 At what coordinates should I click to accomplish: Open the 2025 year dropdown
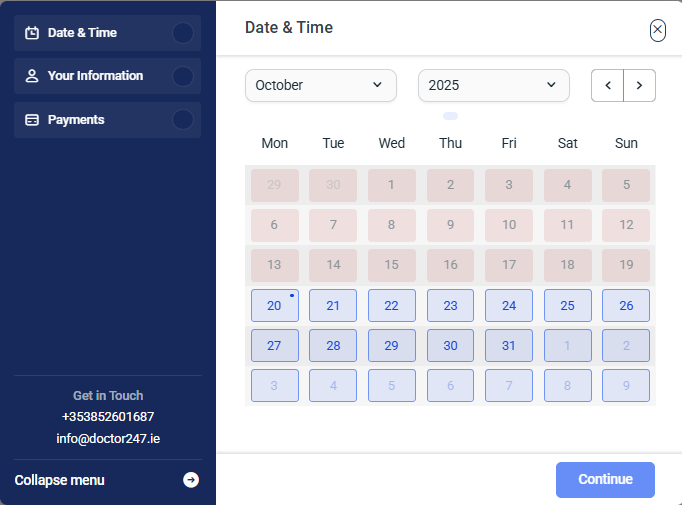493,86
